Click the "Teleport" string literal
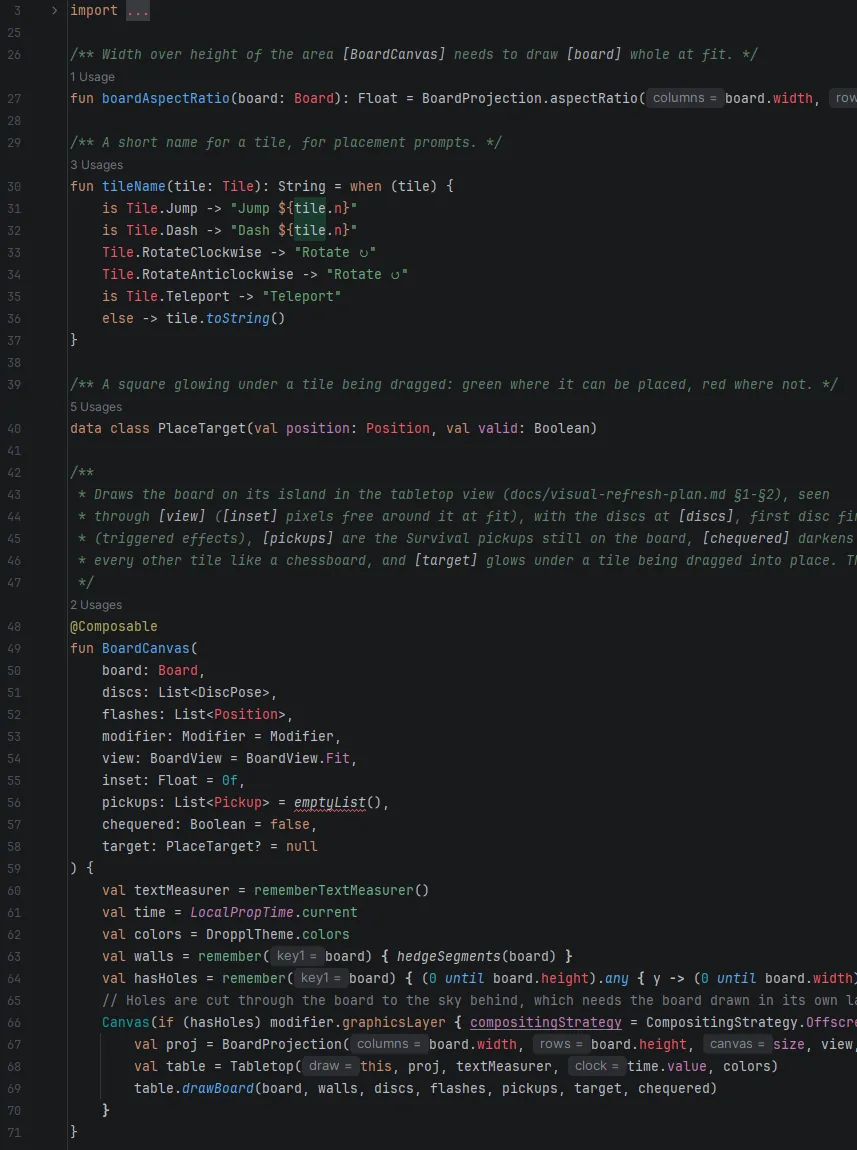This screenshot has width=857, height=1150. (301, 296)
